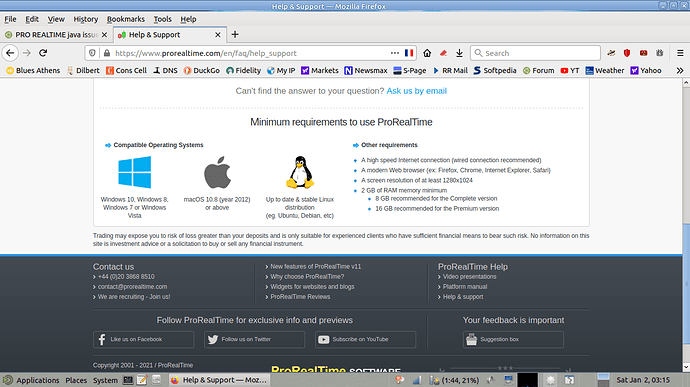
Task: Open the Weather bookmark
Action: click(x=605, y=70)
